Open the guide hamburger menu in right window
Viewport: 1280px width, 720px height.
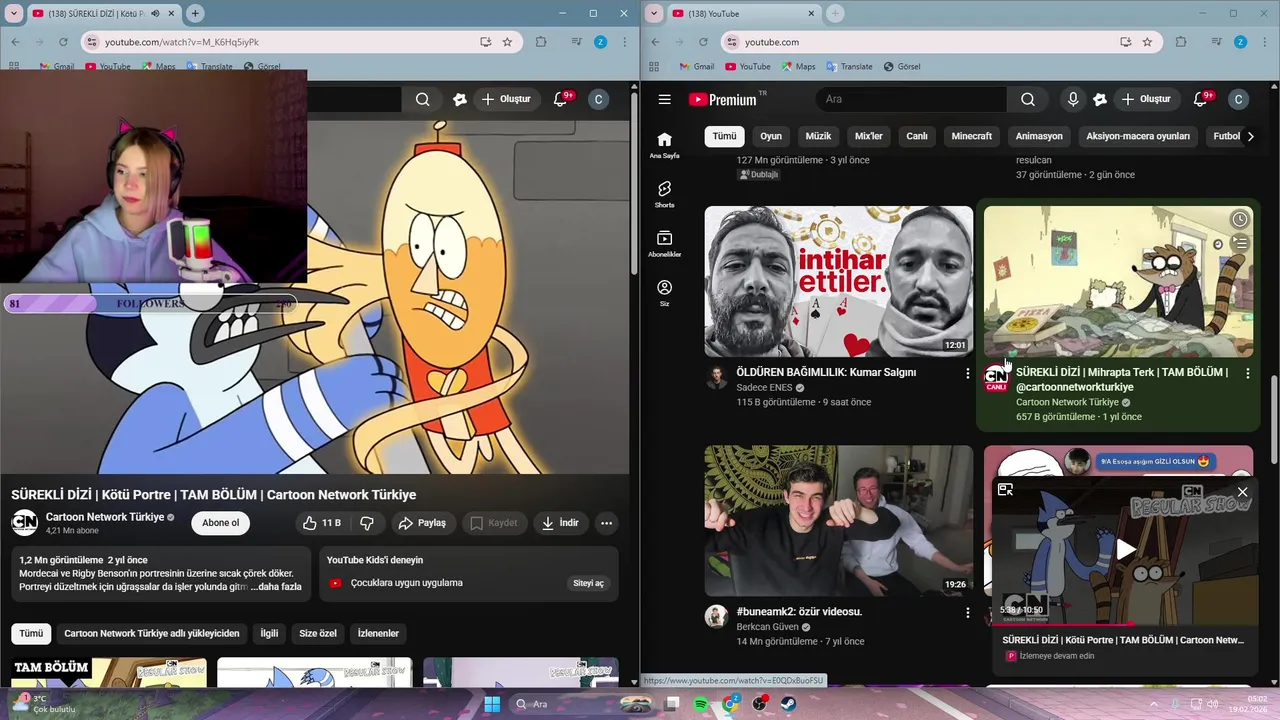(664, 99)
